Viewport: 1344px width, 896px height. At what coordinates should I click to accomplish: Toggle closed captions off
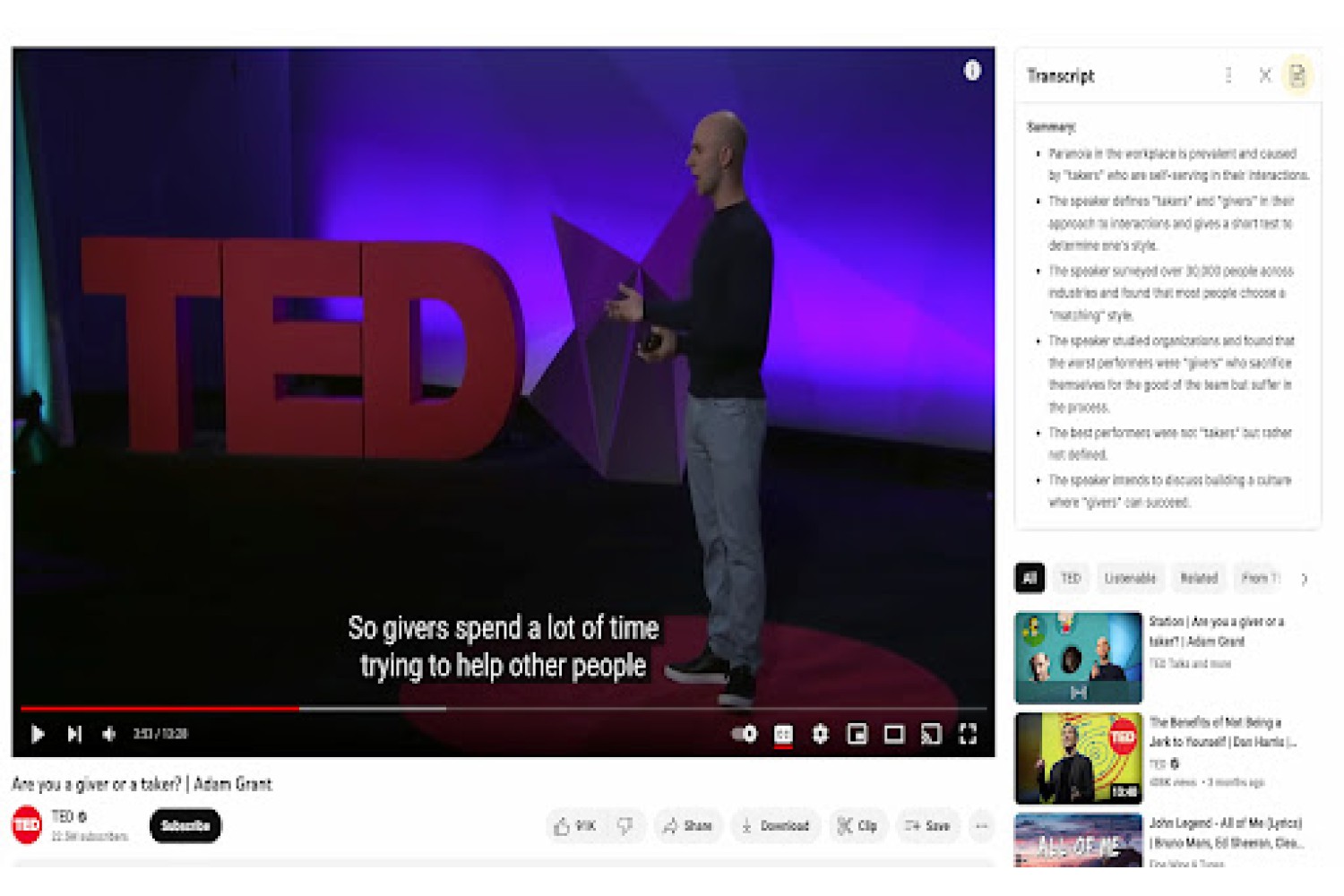[783, 735]
